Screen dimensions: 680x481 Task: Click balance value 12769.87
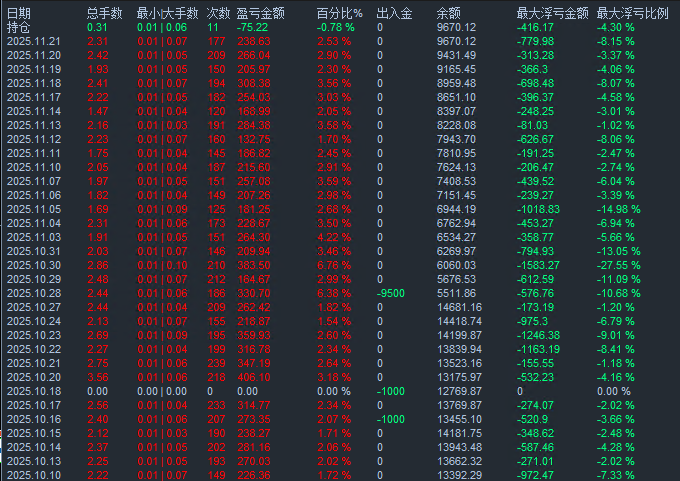point(459,391)
